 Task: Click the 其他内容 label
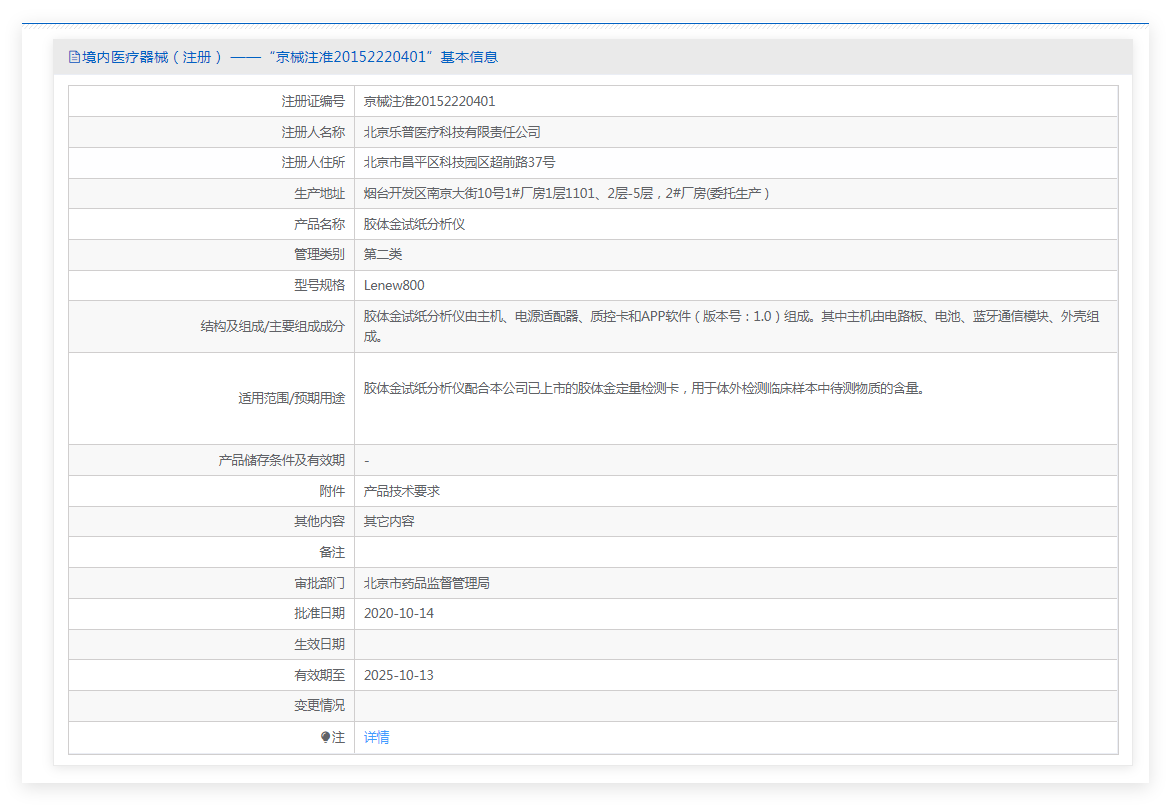tap(320, 521)
